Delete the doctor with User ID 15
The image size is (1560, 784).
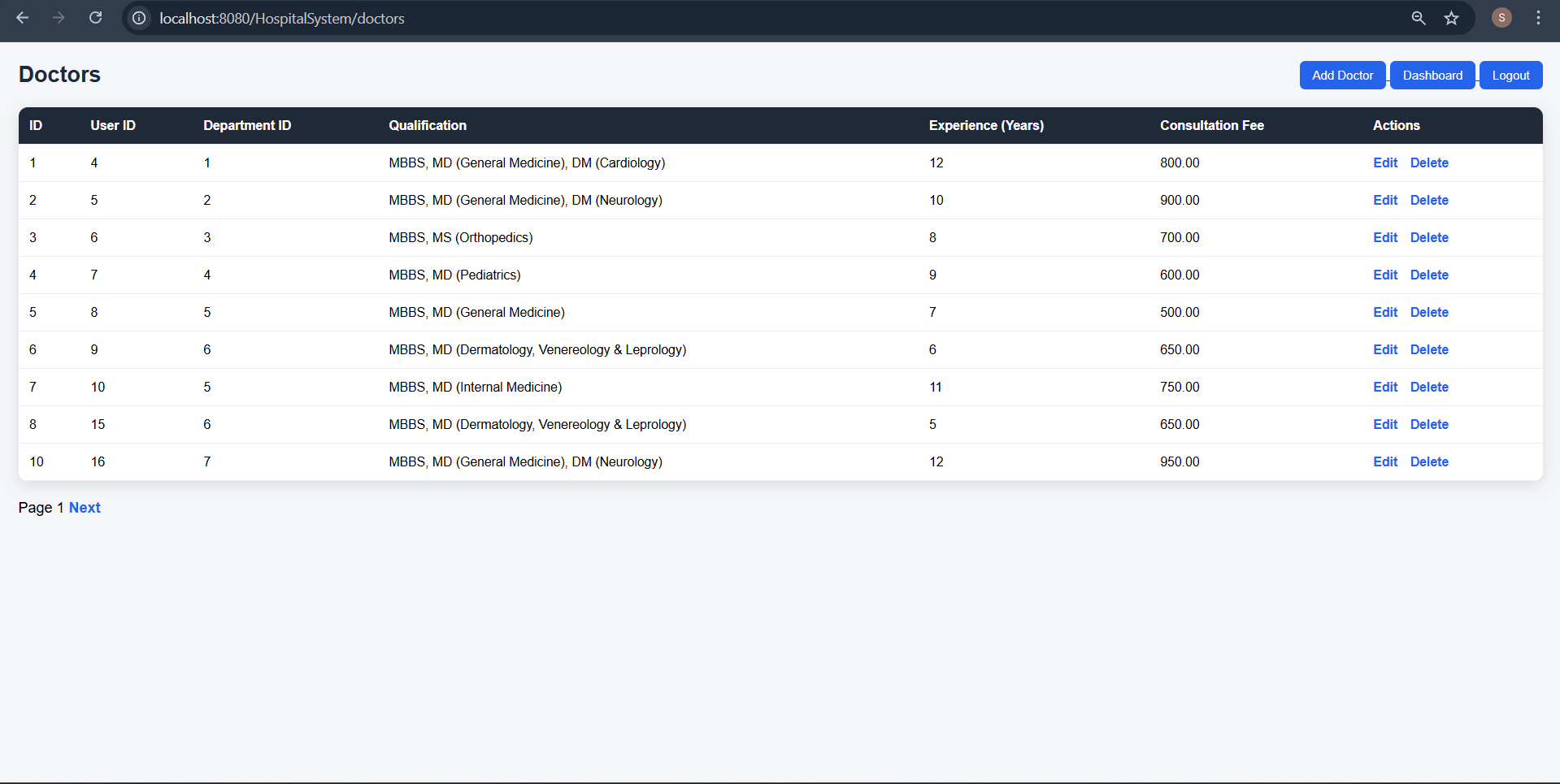pos(1428,425)
